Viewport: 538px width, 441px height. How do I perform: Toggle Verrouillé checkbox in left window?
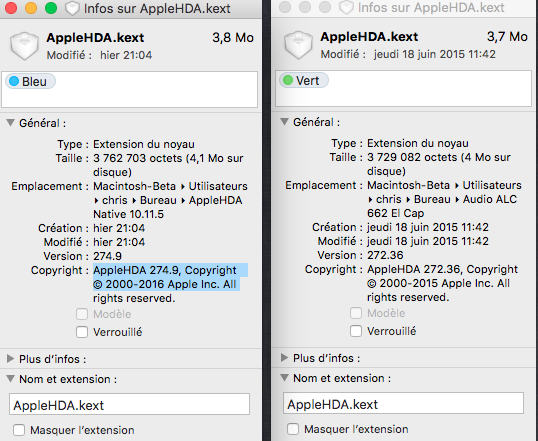(82, 332)
